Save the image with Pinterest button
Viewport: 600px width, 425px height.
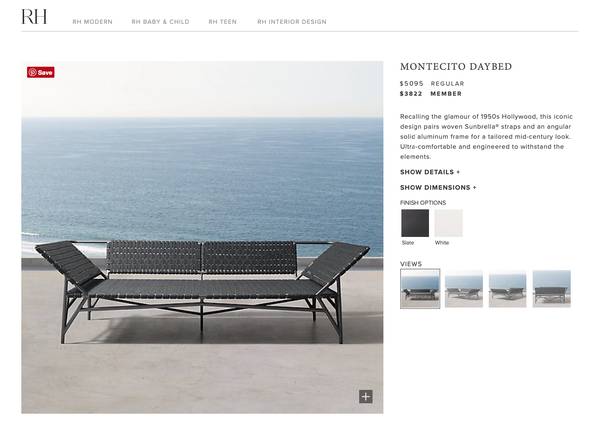[41, 72]
